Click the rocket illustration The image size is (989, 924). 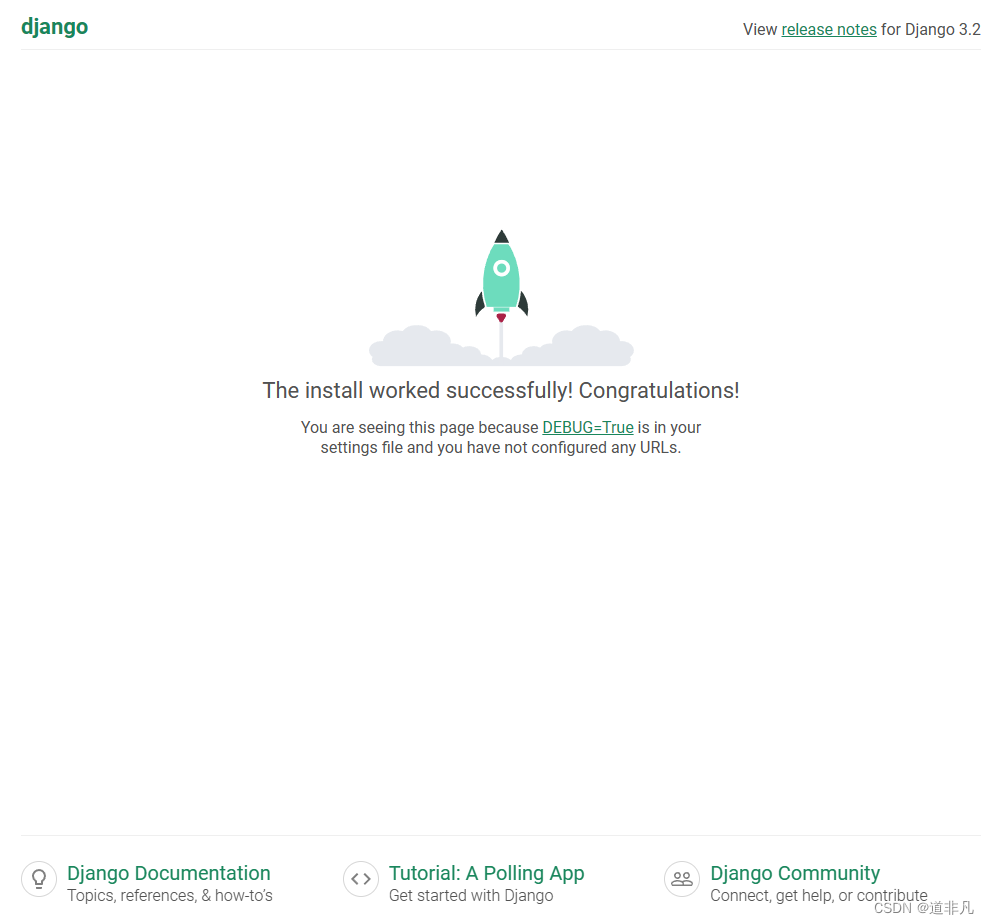(501, 298)
